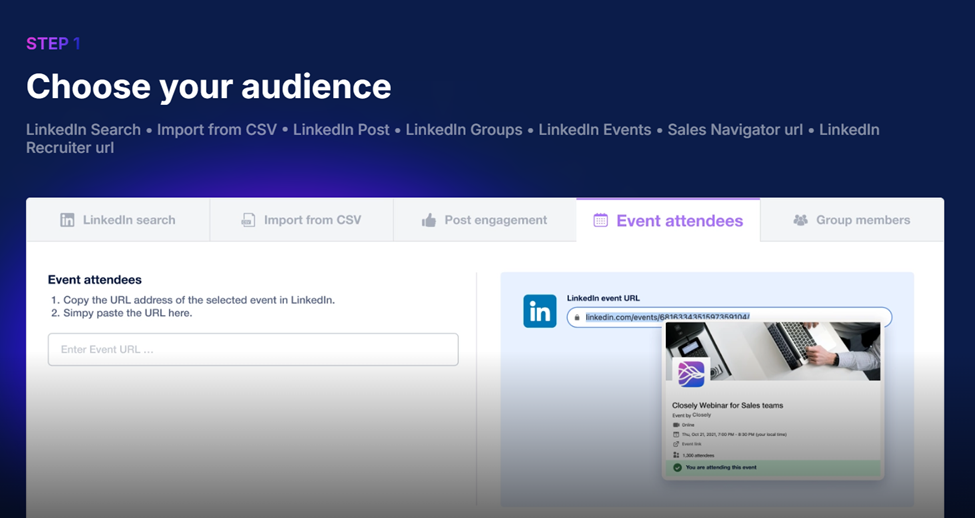Click the CSV file icon

coord(248,220)
